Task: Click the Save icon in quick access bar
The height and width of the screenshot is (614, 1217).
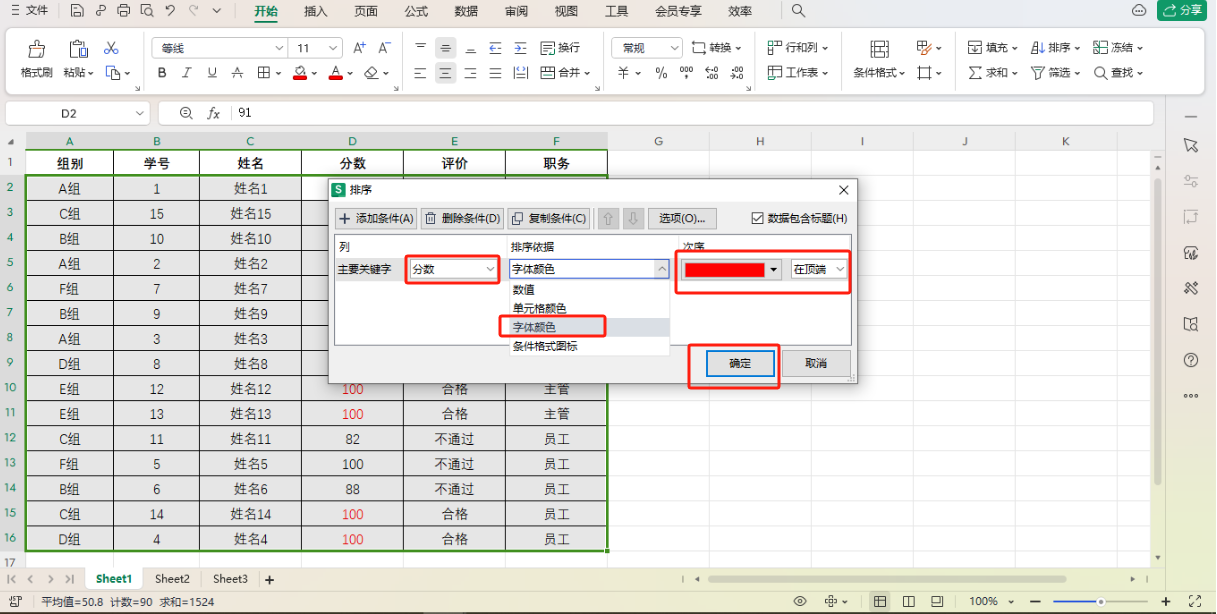Action: coord(78,11)
